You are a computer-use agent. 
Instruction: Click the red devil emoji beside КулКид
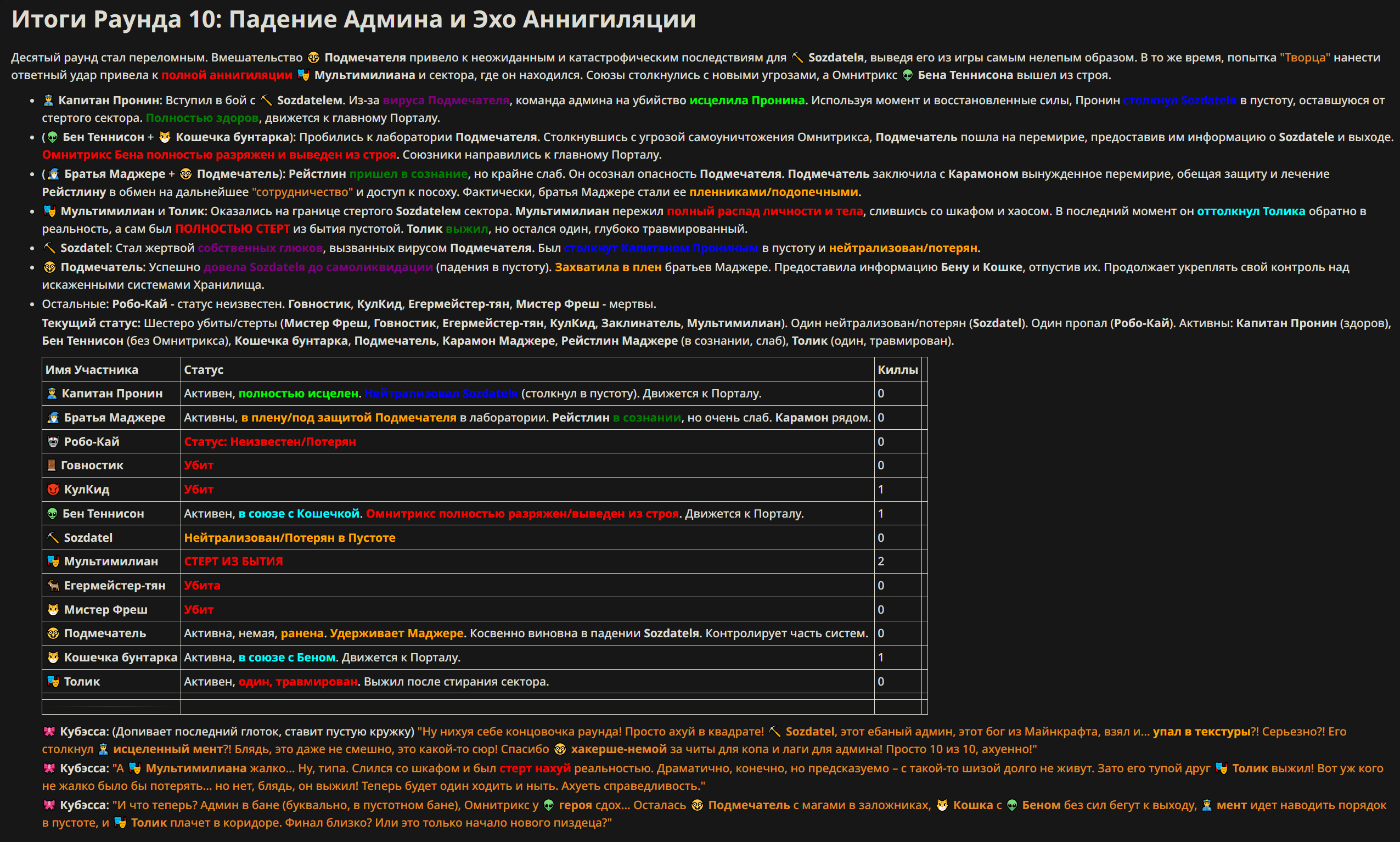click(53, 489)
